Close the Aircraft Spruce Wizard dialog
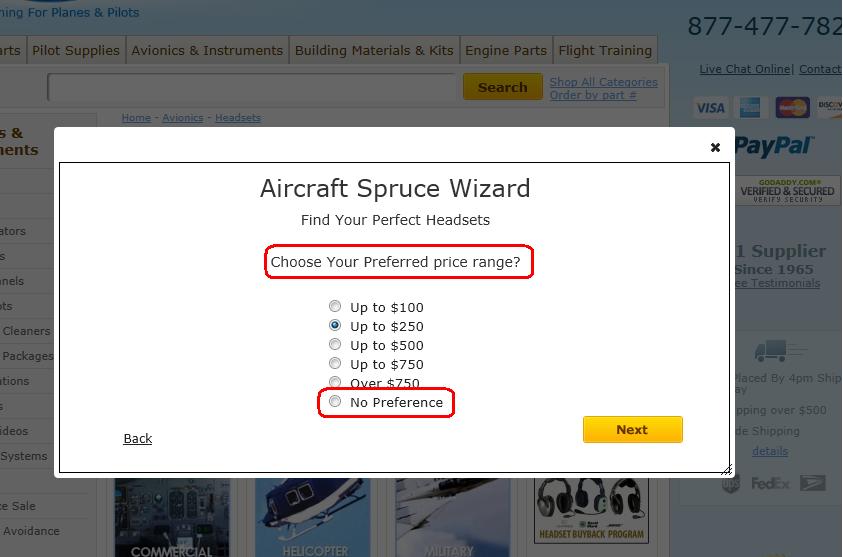Image resolution: width=843 pixels, height=557 pixels. tap(715, 147)
